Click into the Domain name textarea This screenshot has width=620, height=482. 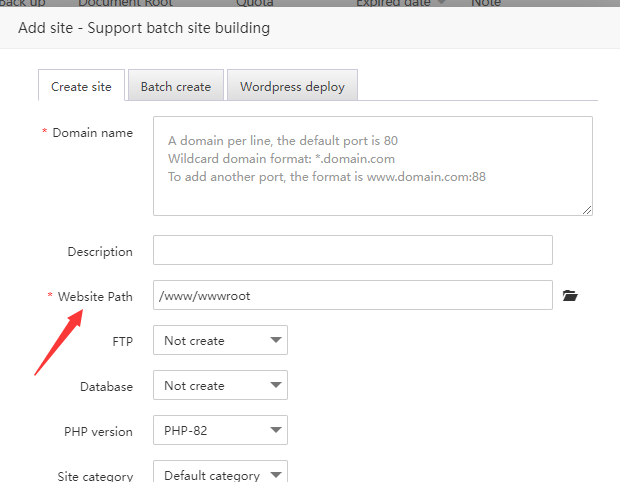click(x=372, y=166)
